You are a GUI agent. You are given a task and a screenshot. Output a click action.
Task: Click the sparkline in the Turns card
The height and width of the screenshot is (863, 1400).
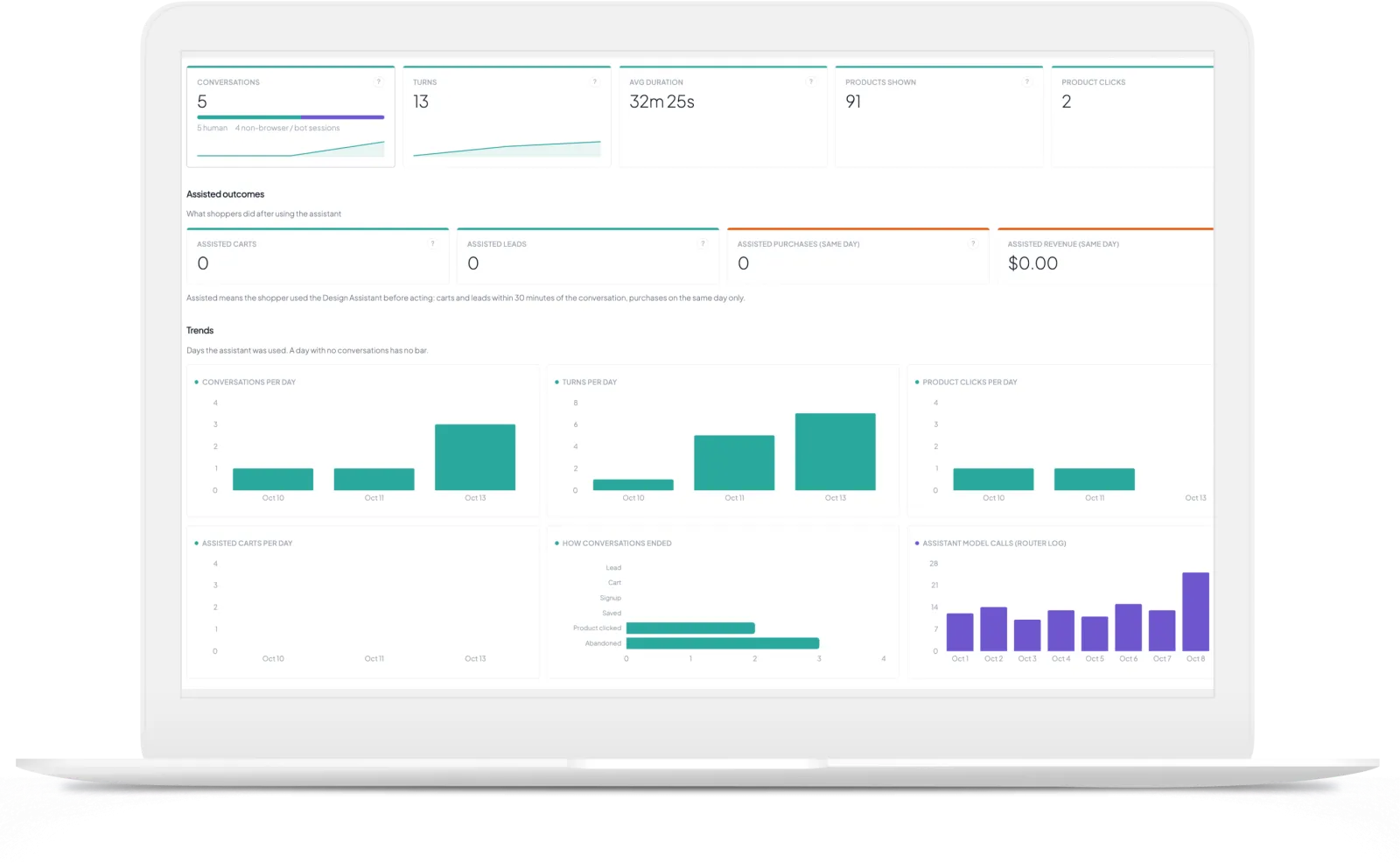tap(507, 149)
